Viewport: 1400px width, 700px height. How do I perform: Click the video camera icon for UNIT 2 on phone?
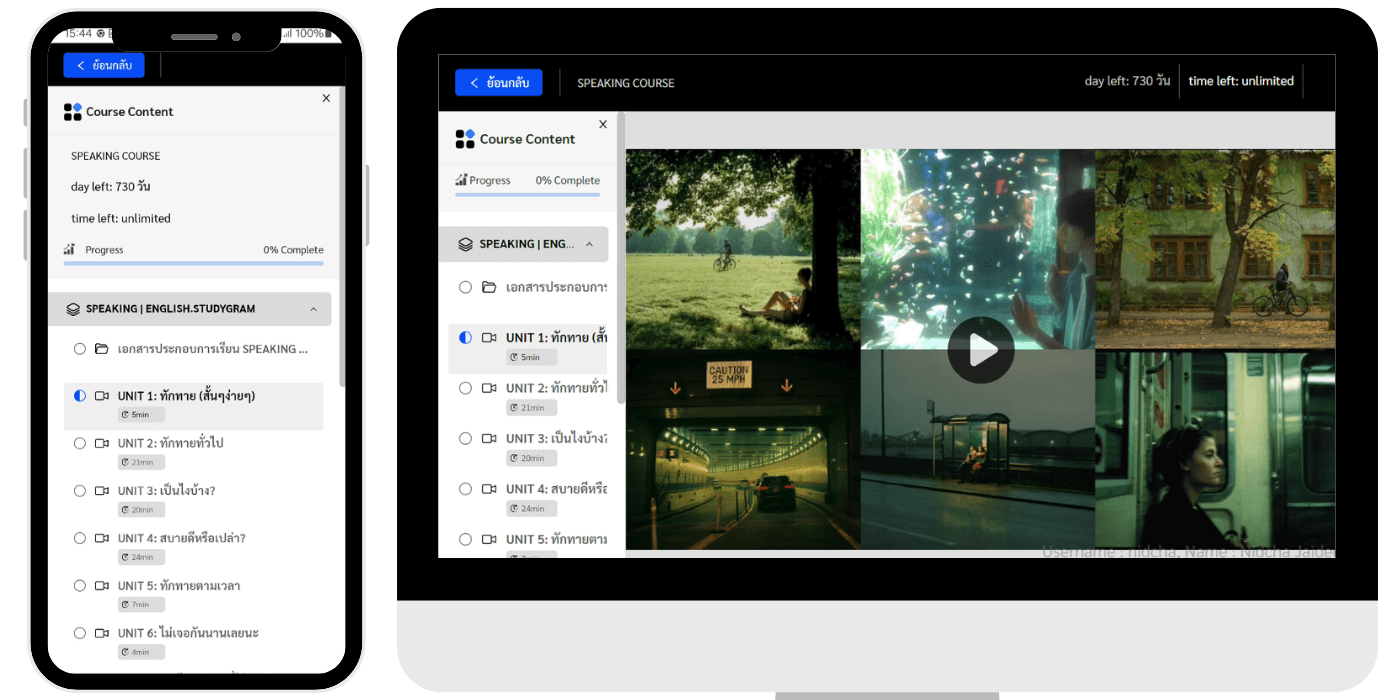point(102,443)
